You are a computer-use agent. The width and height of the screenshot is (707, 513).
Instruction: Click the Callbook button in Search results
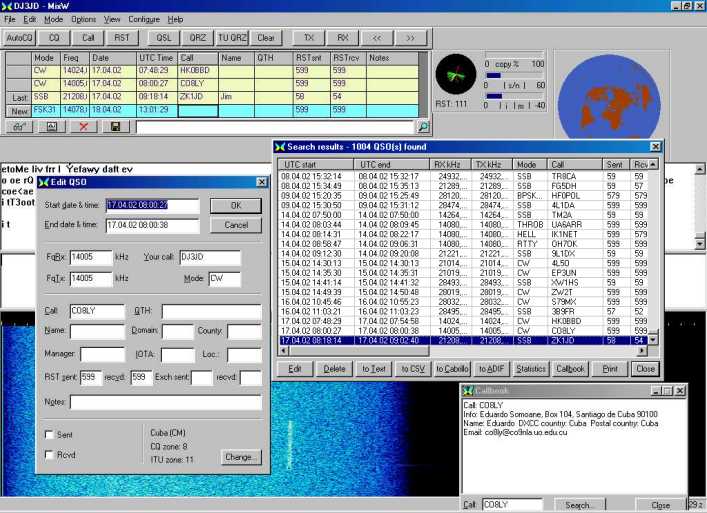click(570, 369)
